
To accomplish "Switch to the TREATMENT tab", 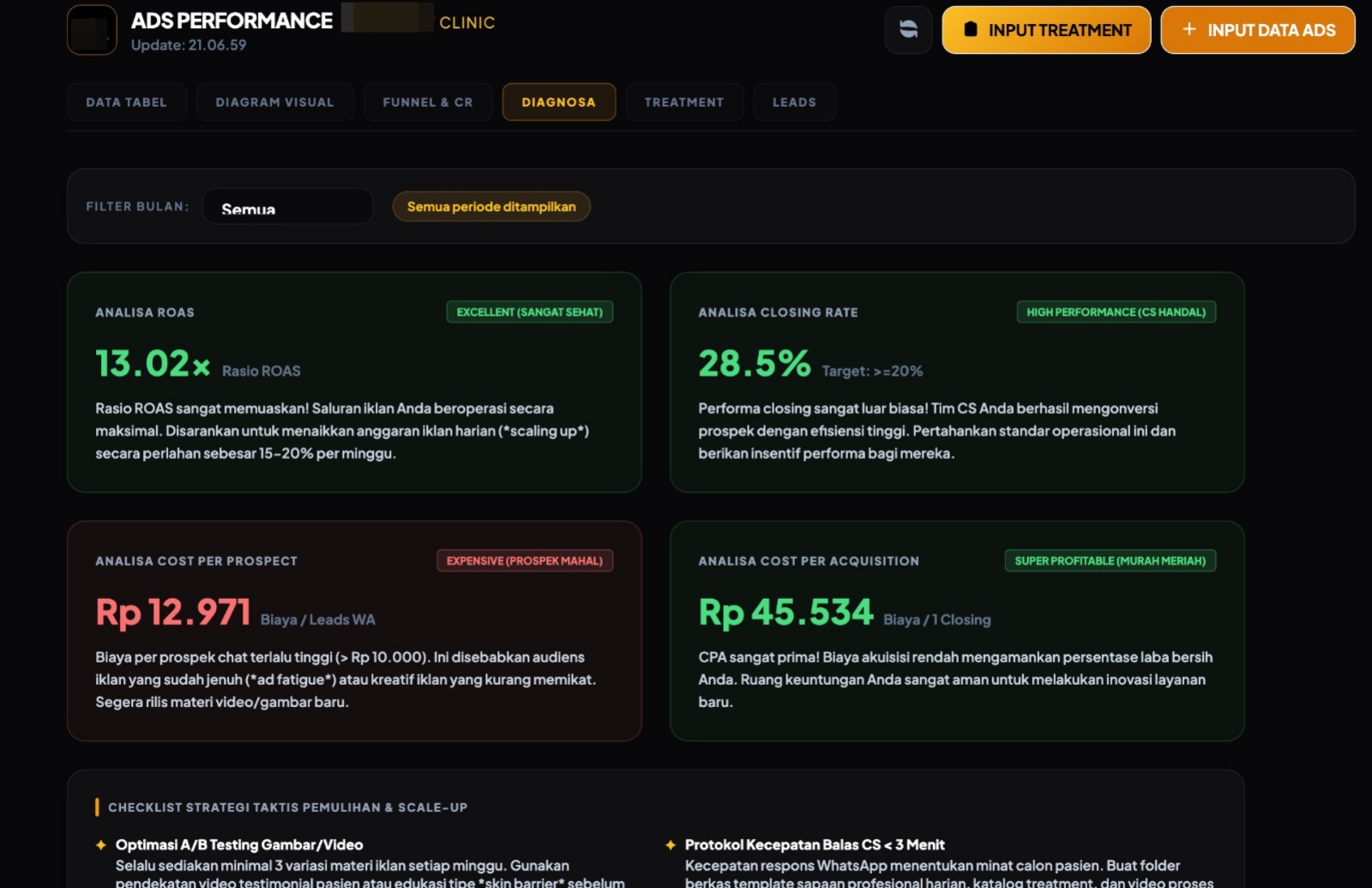I will click(684, 102).
